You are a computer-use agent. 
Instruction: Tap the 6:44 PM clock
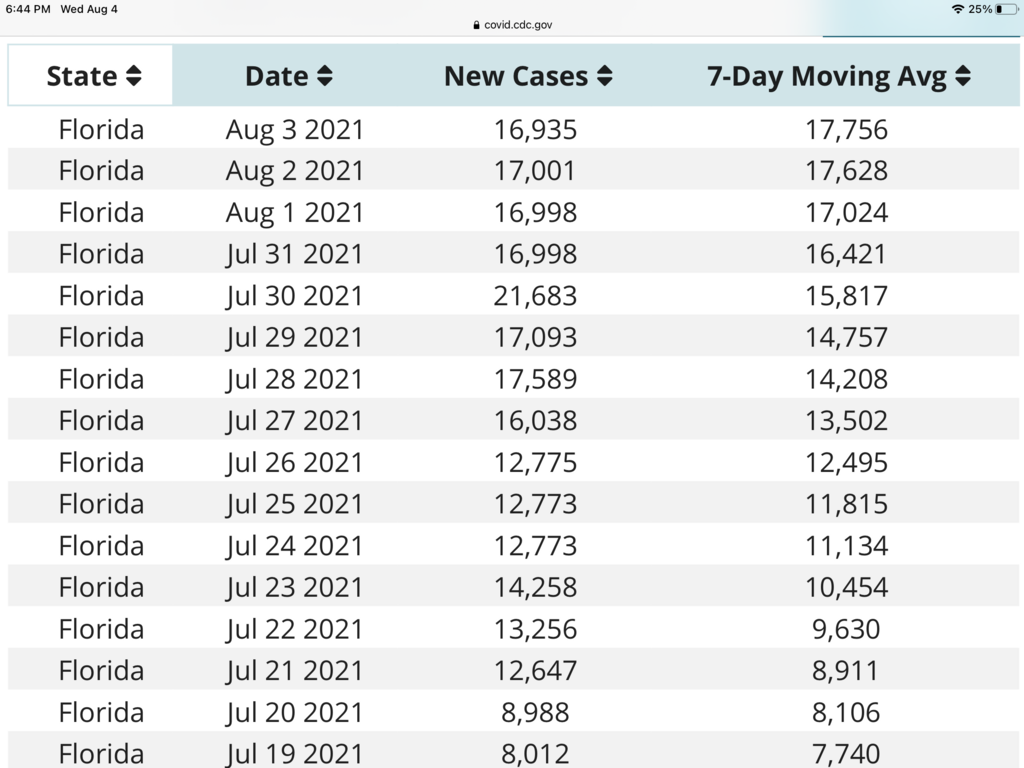[28, 9]
